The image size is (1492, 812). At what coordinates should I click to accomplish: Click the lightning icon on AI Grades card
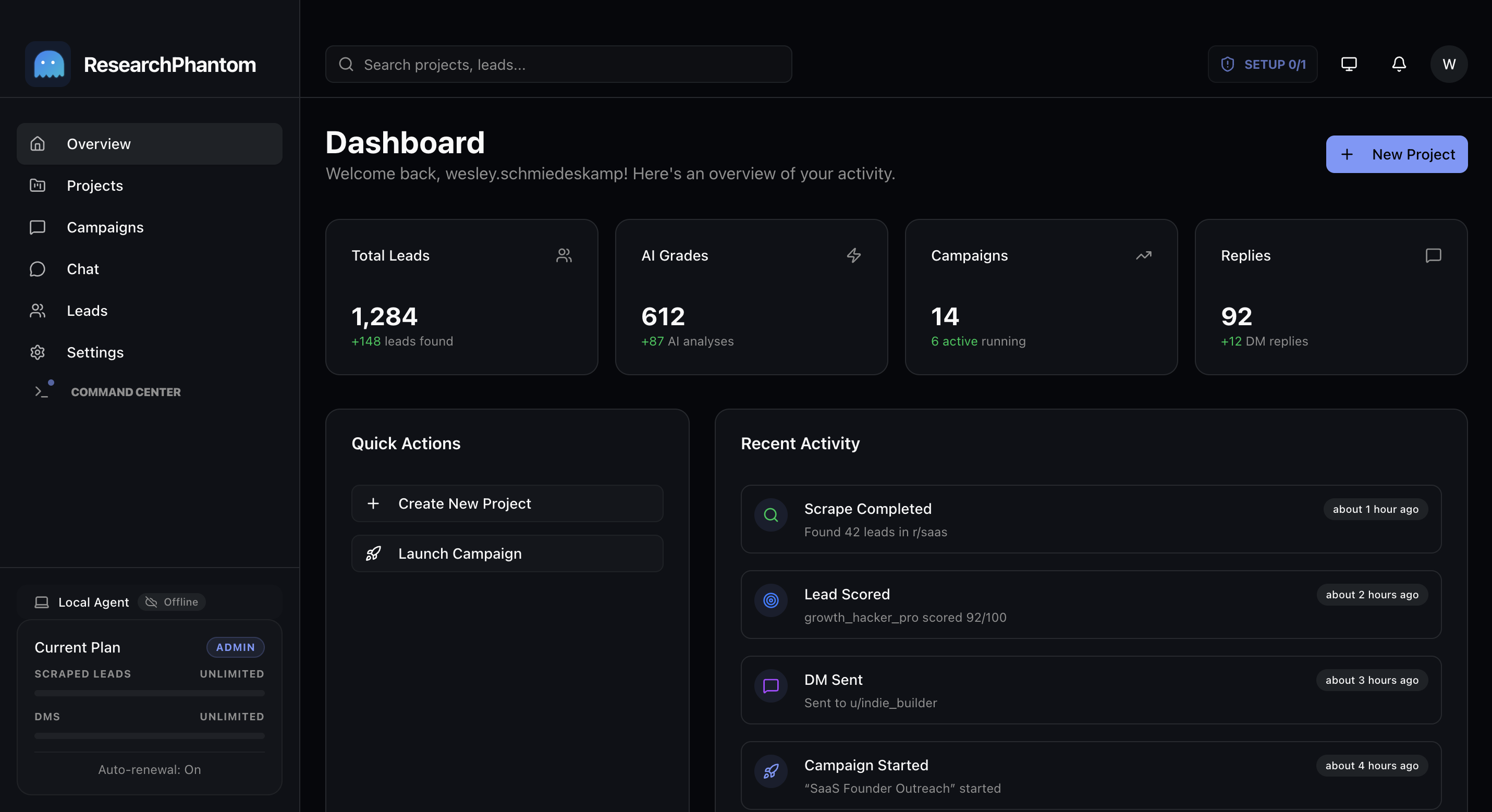coord(854,255)
